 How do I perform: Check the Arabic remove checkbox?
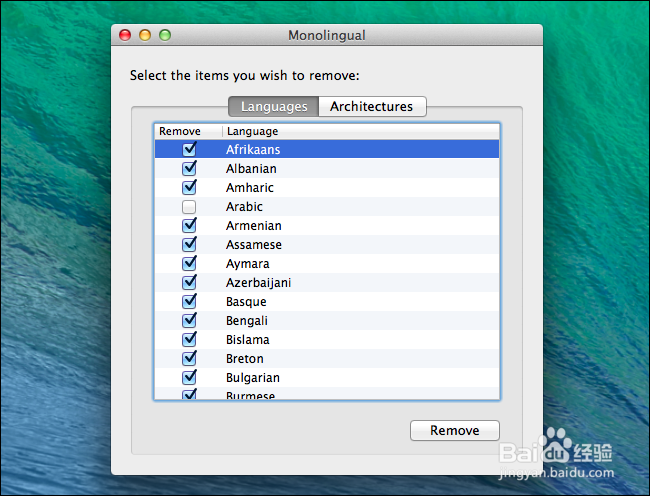tap(189, 207)
